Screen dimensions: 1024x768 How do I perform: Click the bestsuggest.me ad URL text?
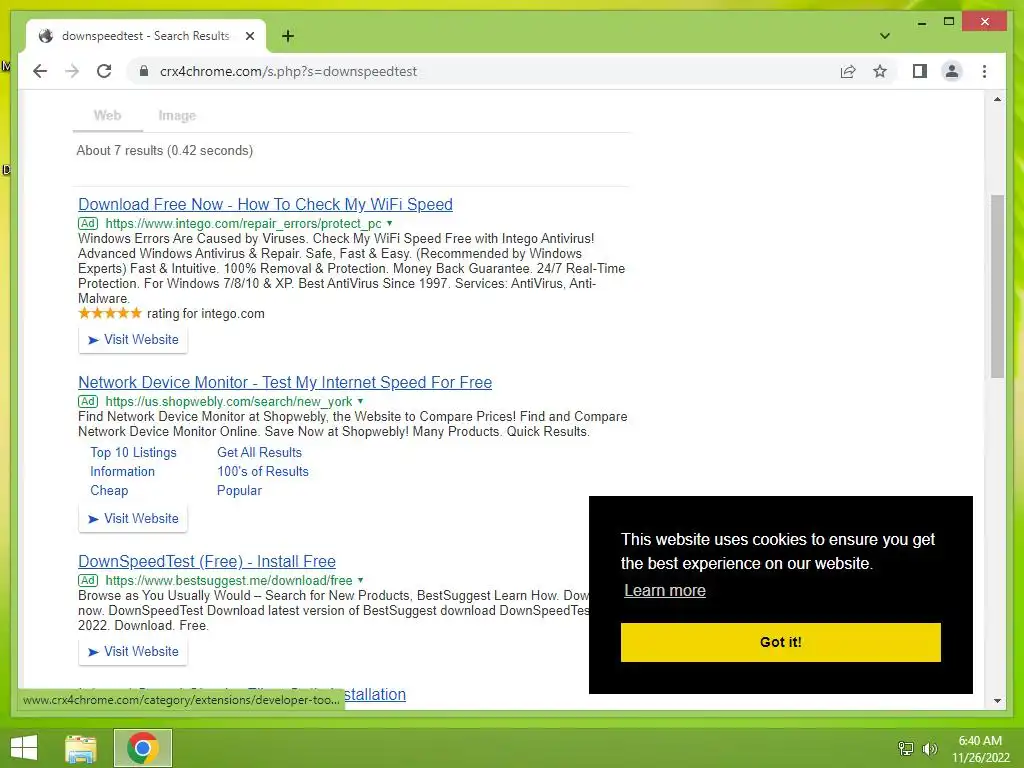(229, 581)
